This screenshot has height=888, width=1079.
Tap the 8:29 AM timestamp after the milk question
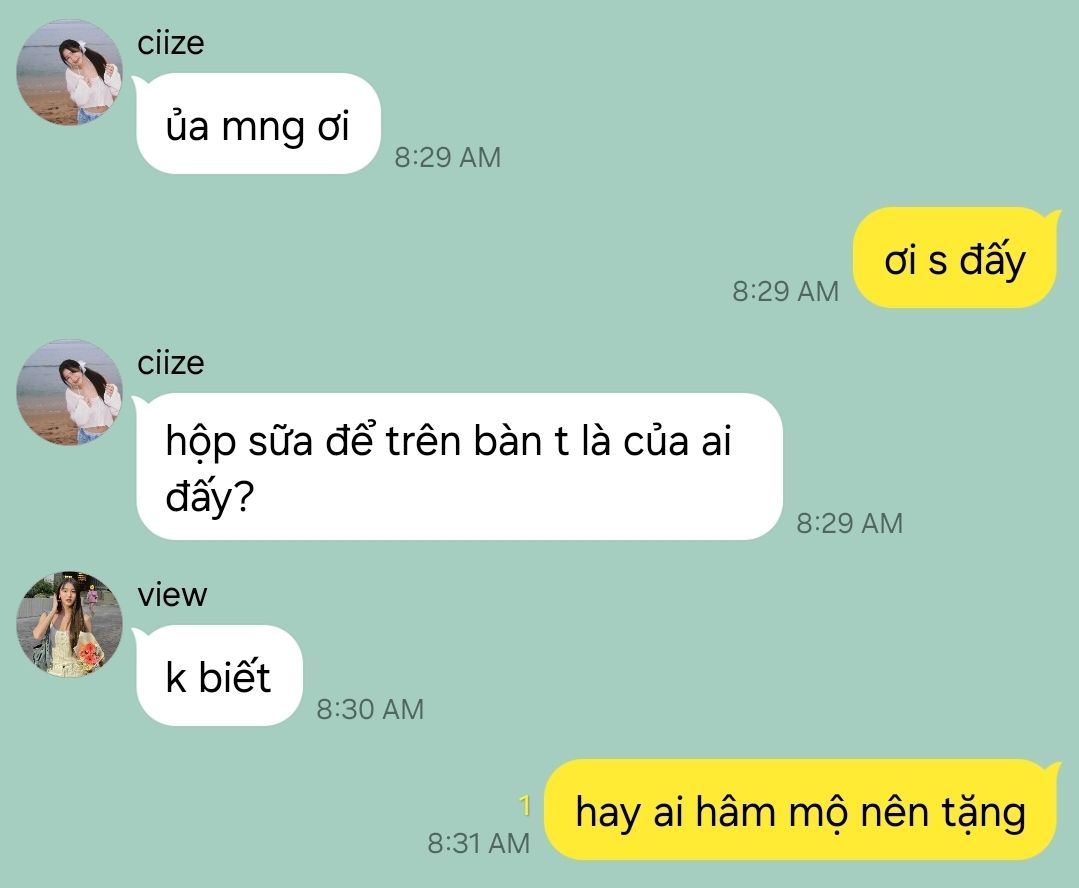[x=849, y=523]
